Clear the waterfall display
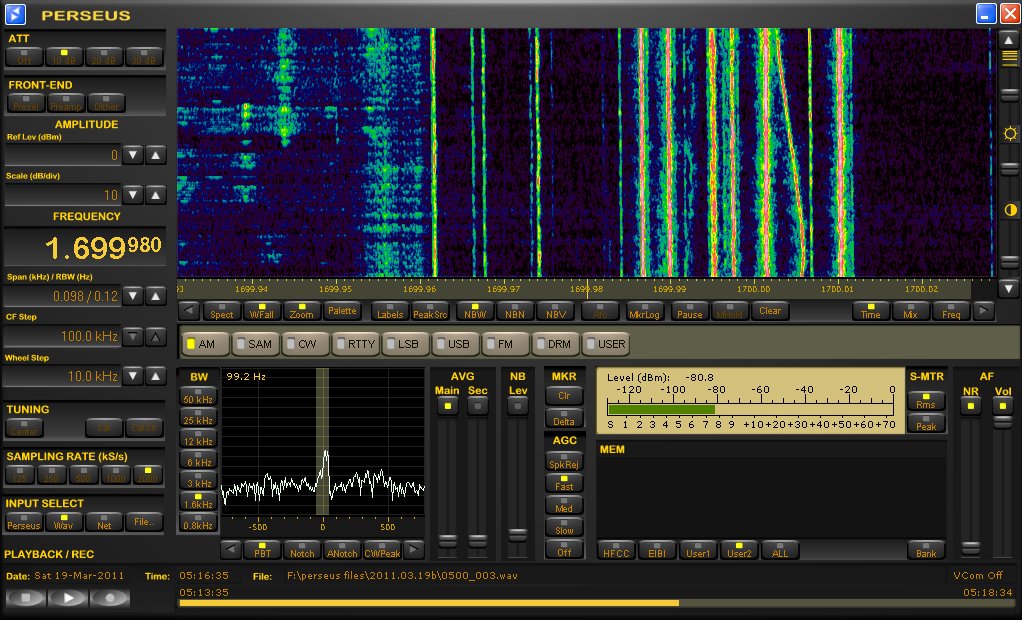Viewport: 1022px width, 620px height. (x=770, y=311)
